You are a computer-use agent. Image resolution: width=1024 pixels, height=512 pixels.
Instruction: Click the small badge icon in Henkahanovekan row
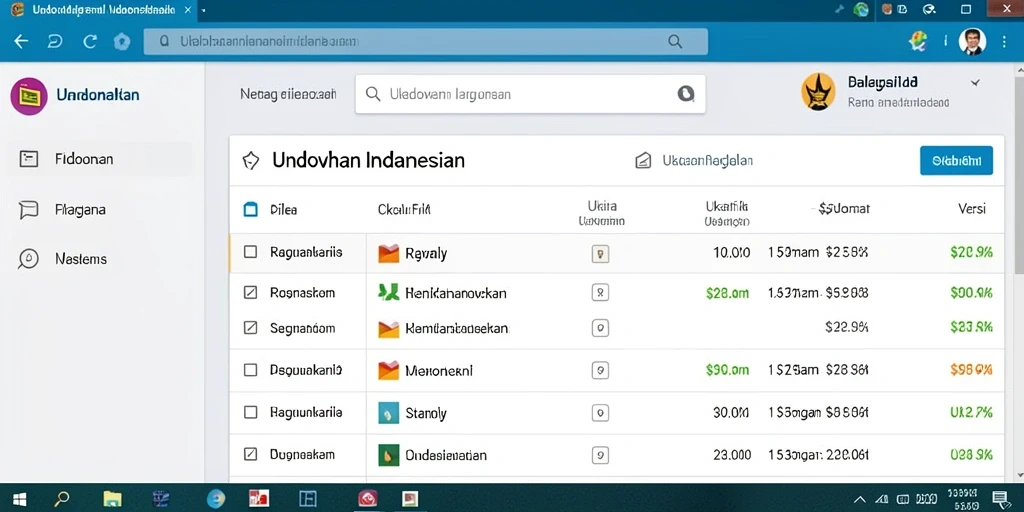[x=600, y=293]
